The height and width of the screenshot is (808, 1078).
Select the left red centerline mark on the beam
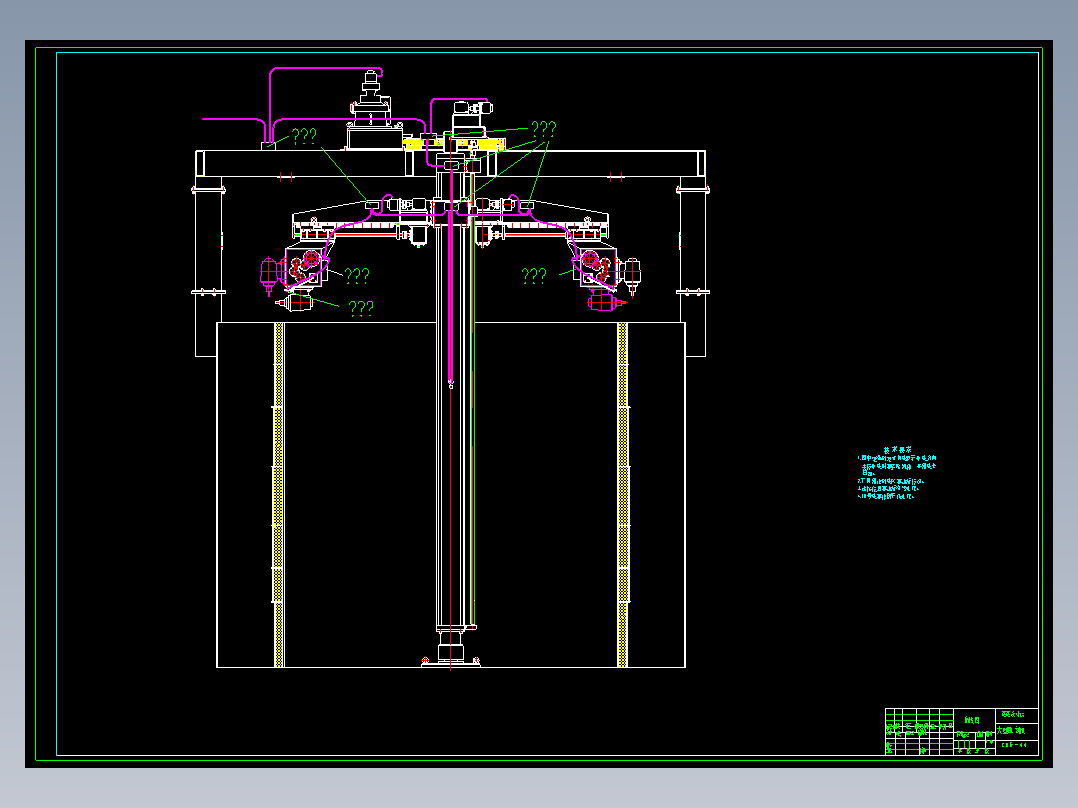287,177
